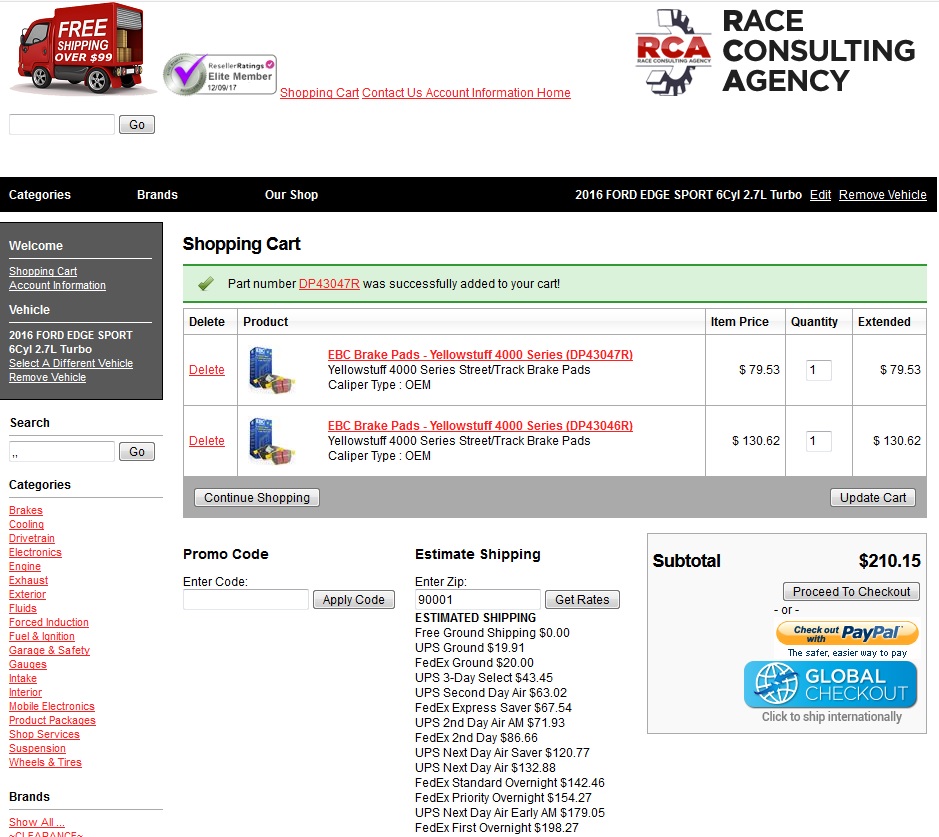Click the Global Checkout international shipping badge
Viewport: 939px width, 837px height.
coord(831,684)
